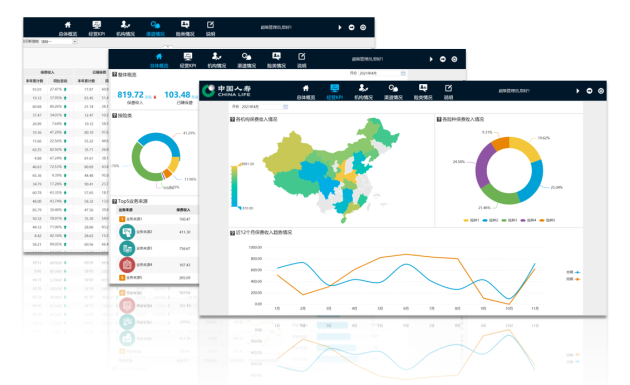
Task: Adjust the map color range slider top handle
Action: pos(240,164)
